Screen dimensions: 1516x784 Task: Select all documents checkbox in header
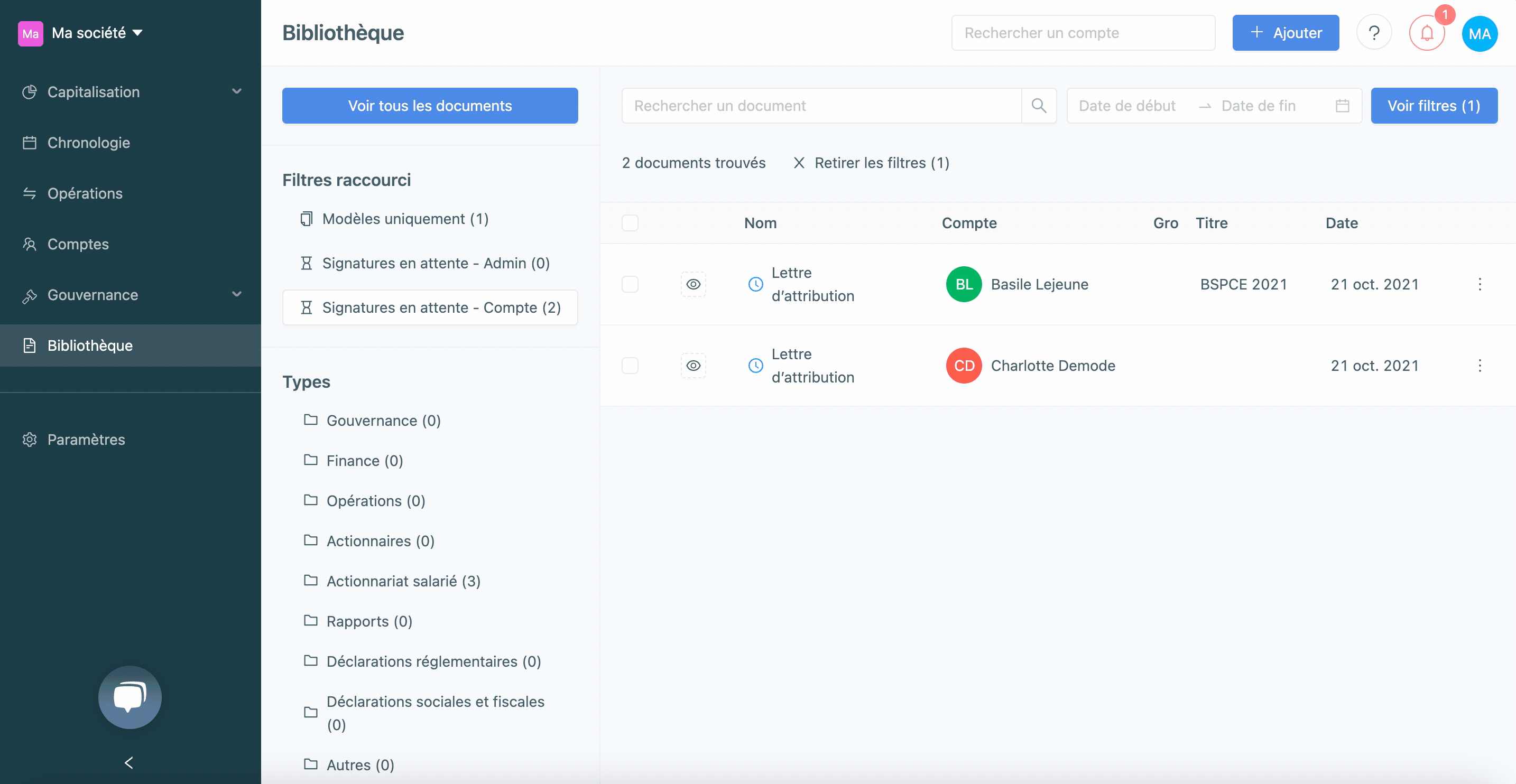pos(630,223)
